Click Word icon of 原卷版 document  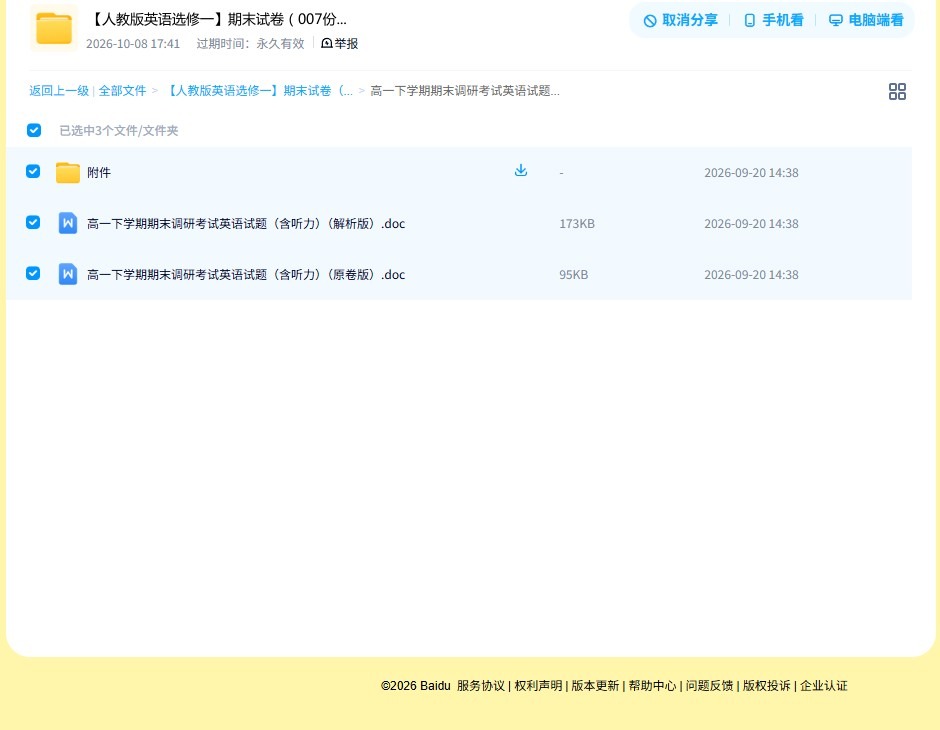point(68,274)
